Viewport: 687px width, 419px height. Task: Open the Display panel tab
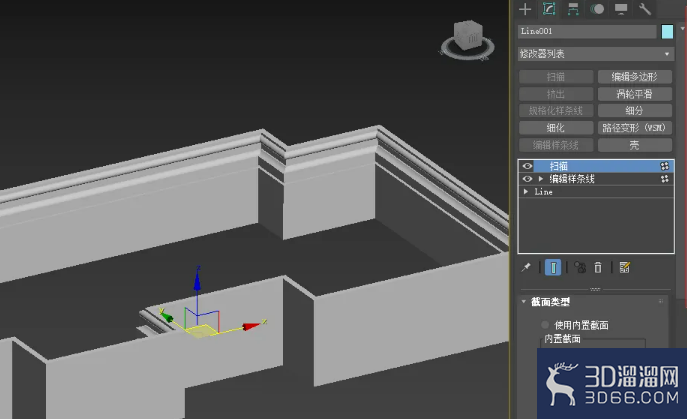[x=621, y=9]
